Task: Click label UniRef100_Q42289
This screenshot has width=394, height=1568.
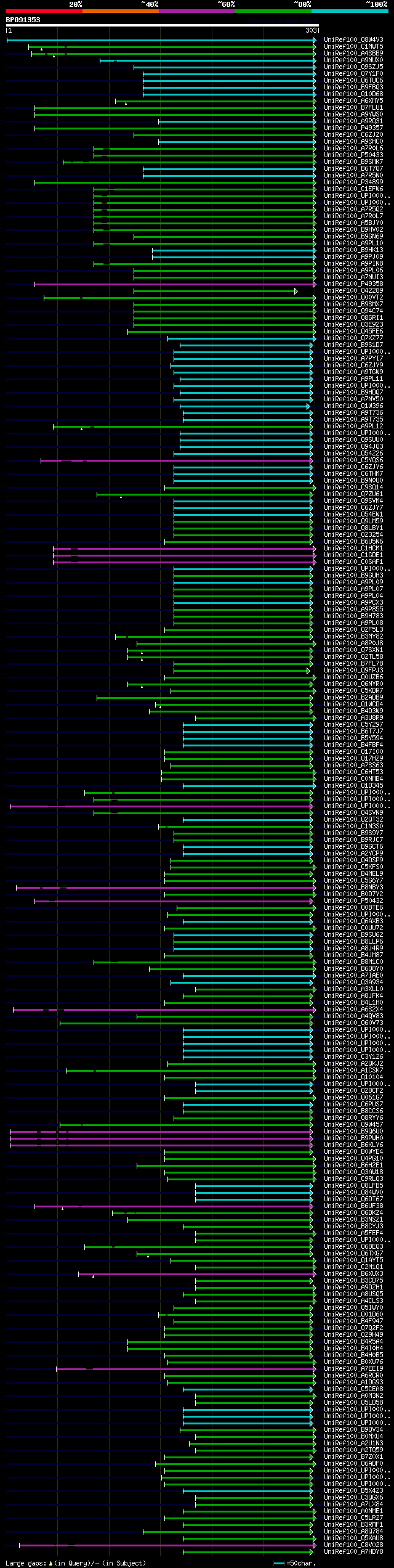Action: 353,291
